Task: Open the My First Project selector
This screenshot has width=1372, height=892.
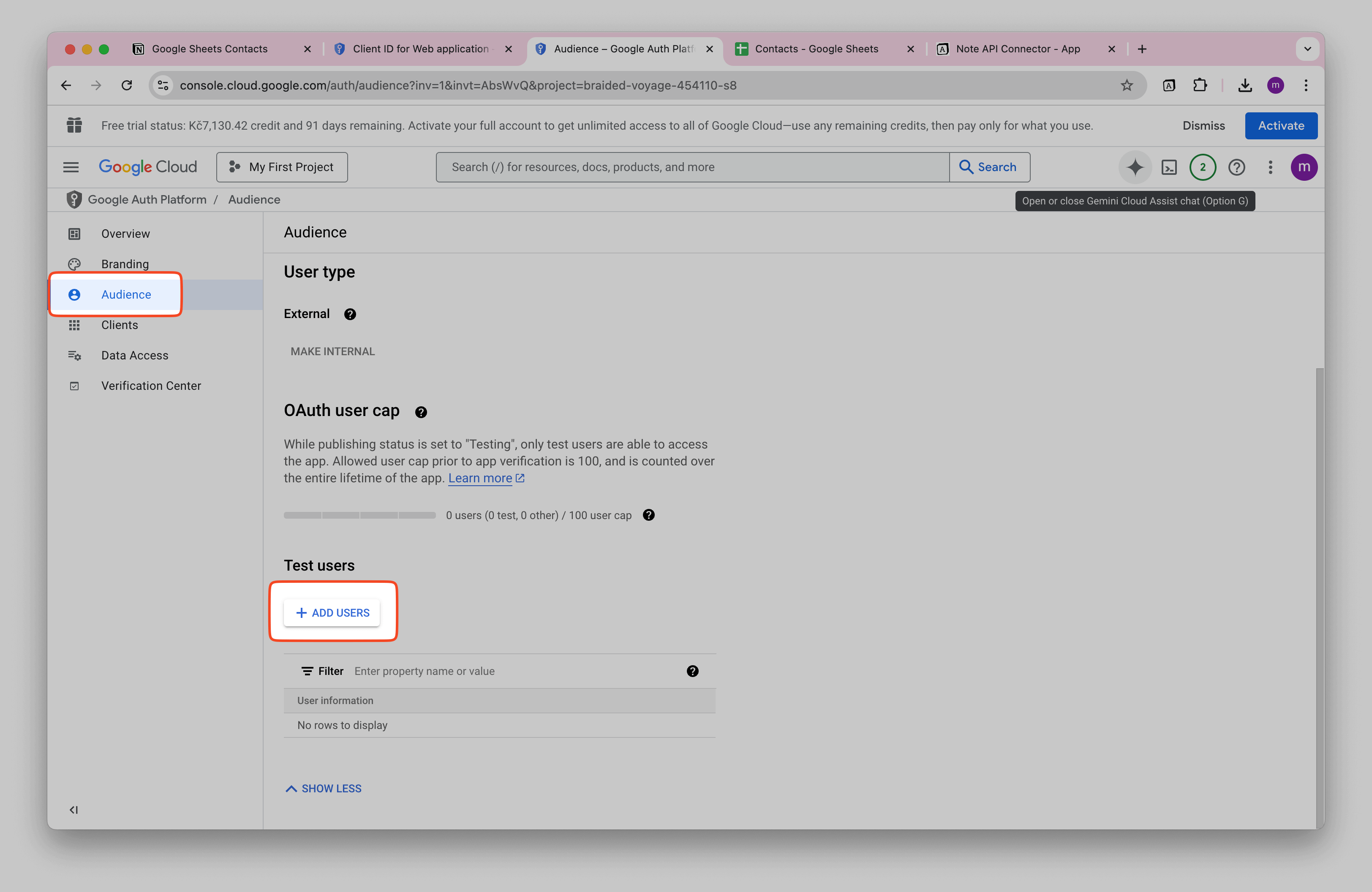Action: coord(282,167)
